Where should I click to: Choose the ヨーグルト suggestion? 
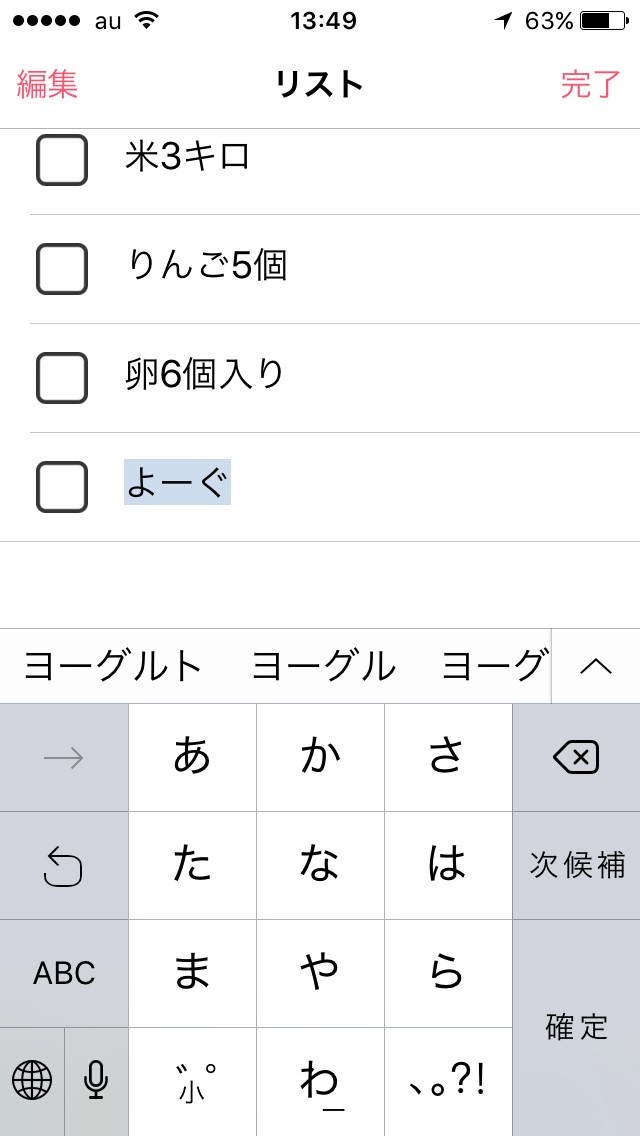click(113, 666)
